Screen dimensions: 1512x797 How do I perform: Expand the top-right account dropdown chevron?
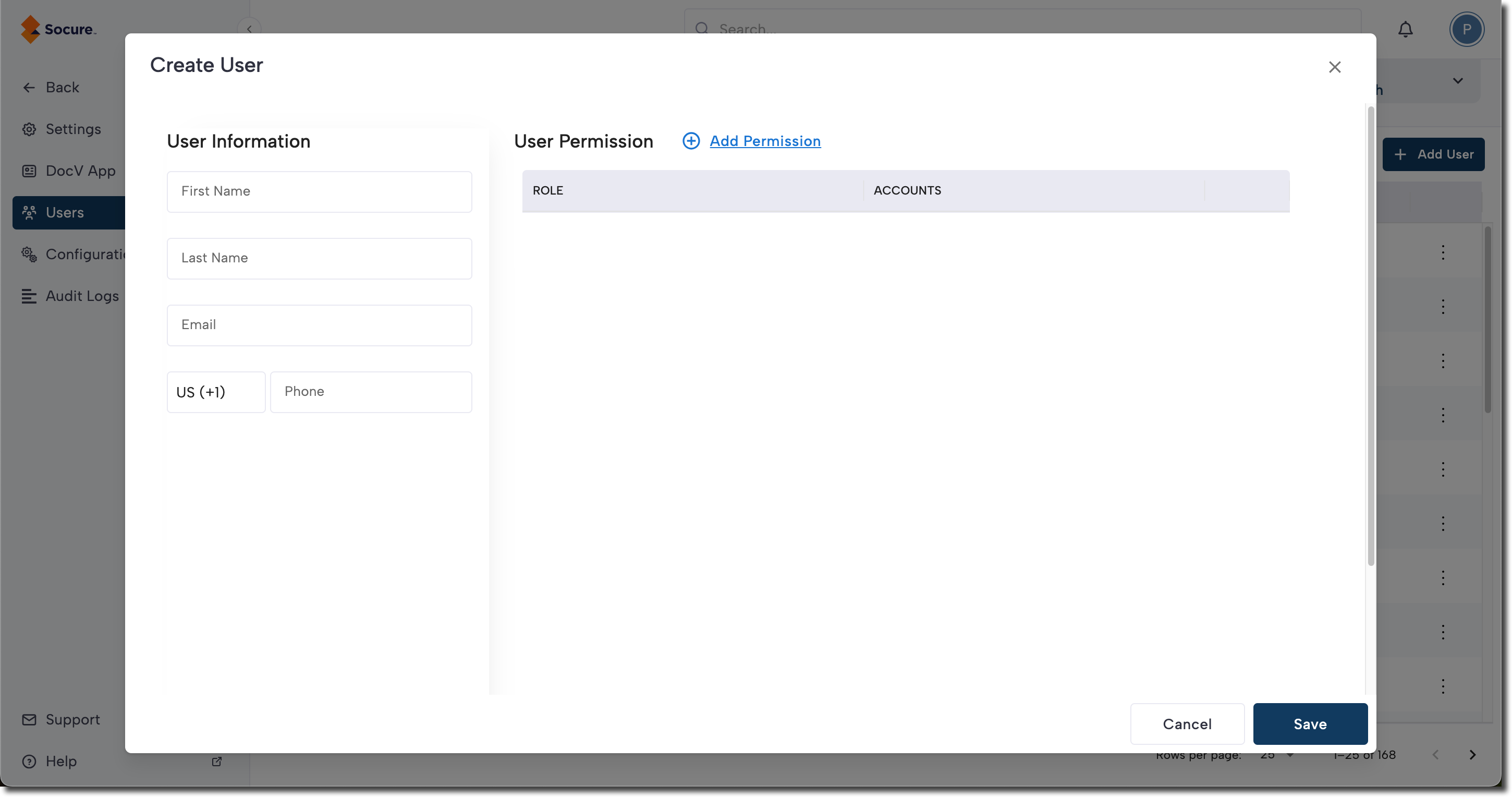(x=1457, y=80)
